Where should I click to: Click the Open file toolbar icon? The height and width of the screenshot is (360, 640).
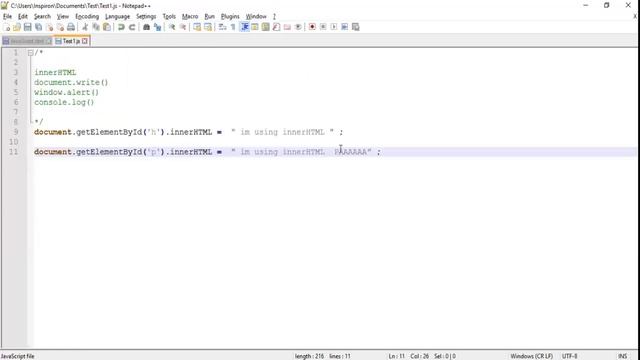[x=17, y=27]
